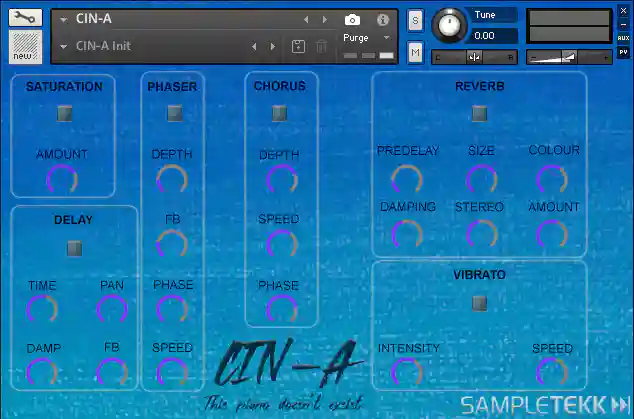This screenshot has height=419, width=634.
Task: Click the new instrument icon thumbnail
Action: point(25,47)
